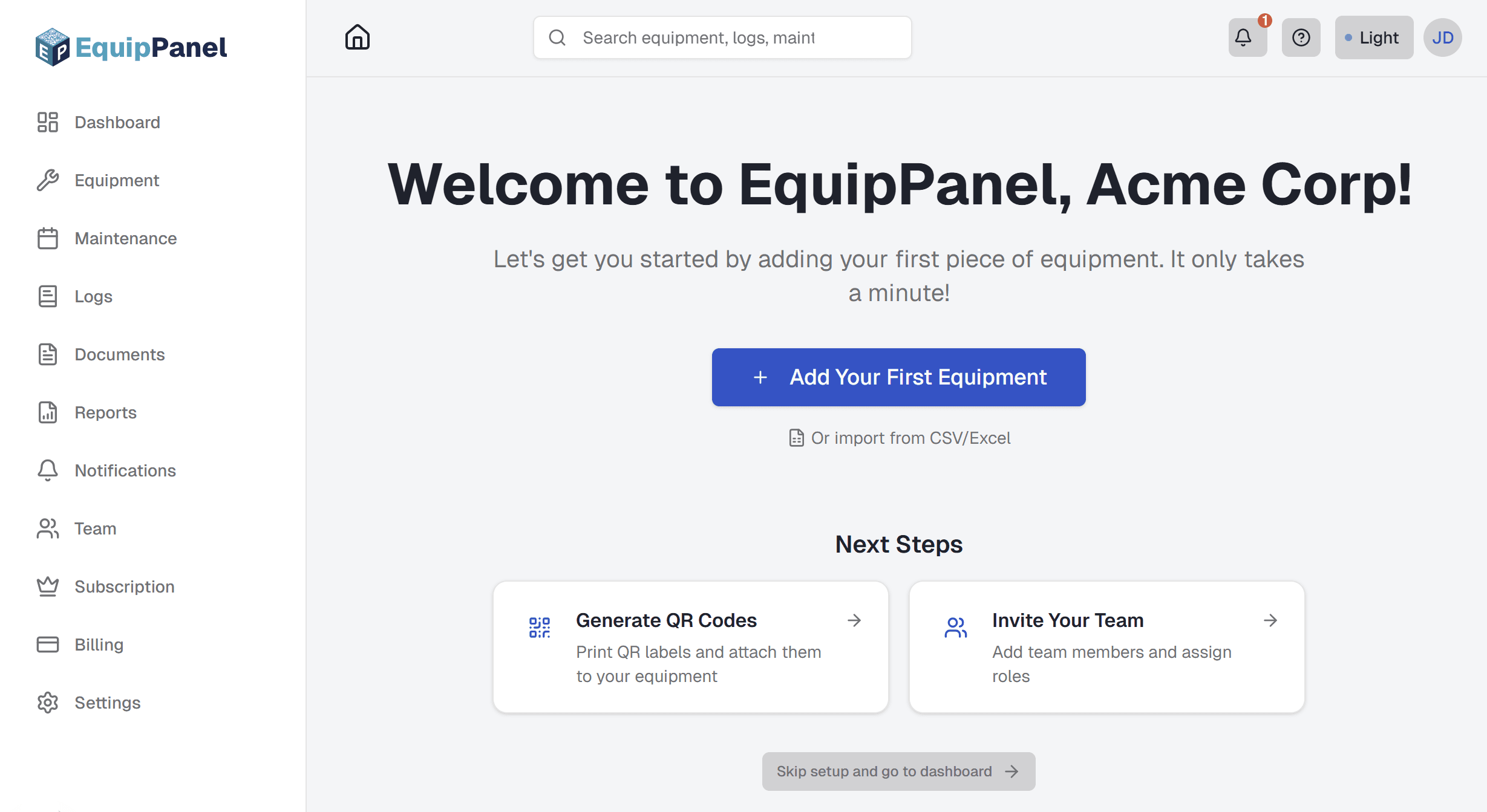
Task: Click the EquipPanel logo
Action: coord(131,47)
